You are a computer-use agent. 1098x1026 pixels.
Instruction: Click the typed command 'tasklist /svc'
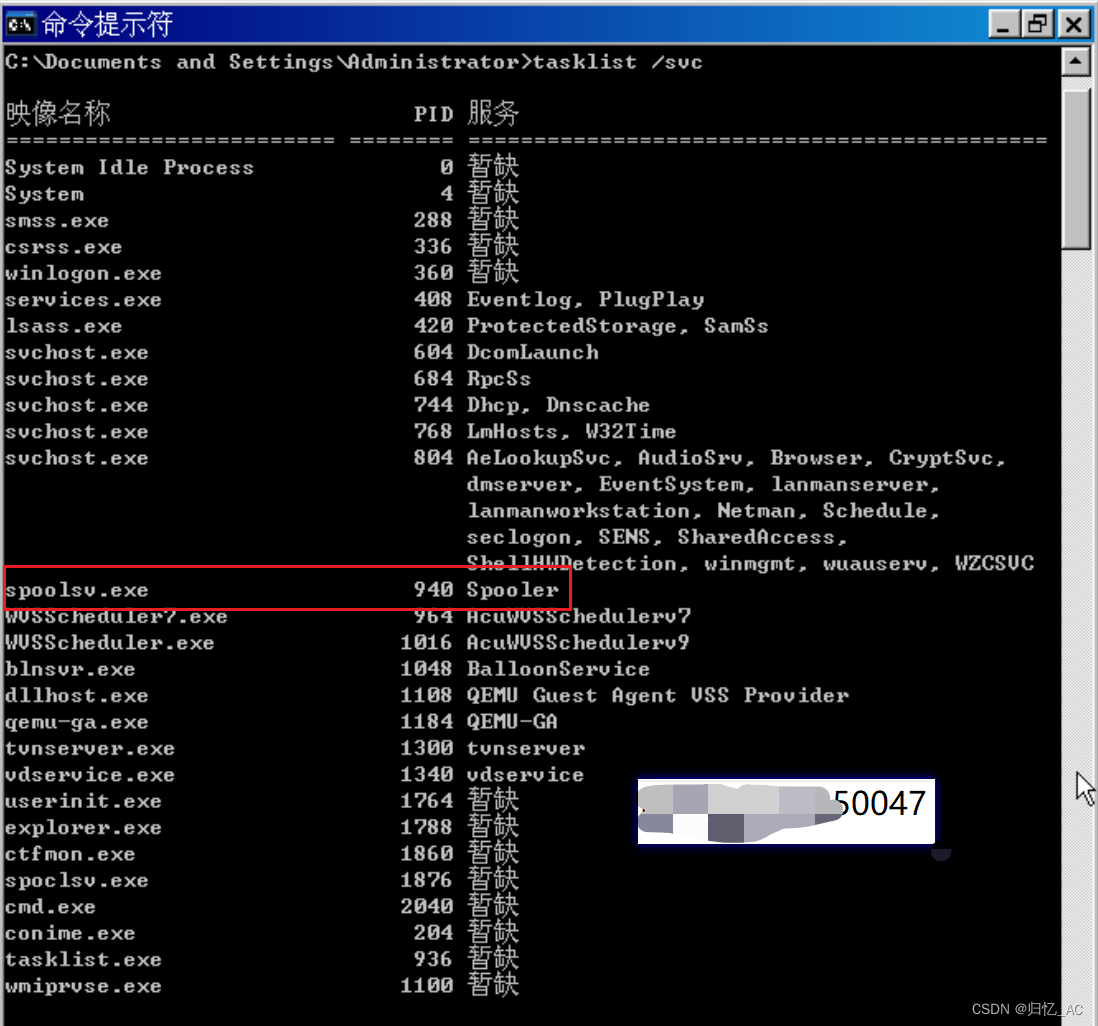click(617, 62)
